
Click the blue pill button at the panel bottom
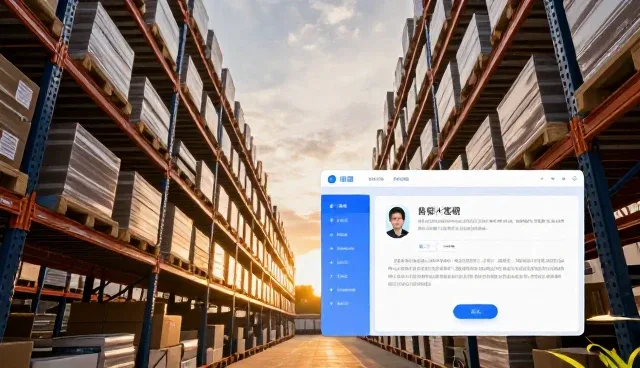pyautogui.click(x=475, y=312)
